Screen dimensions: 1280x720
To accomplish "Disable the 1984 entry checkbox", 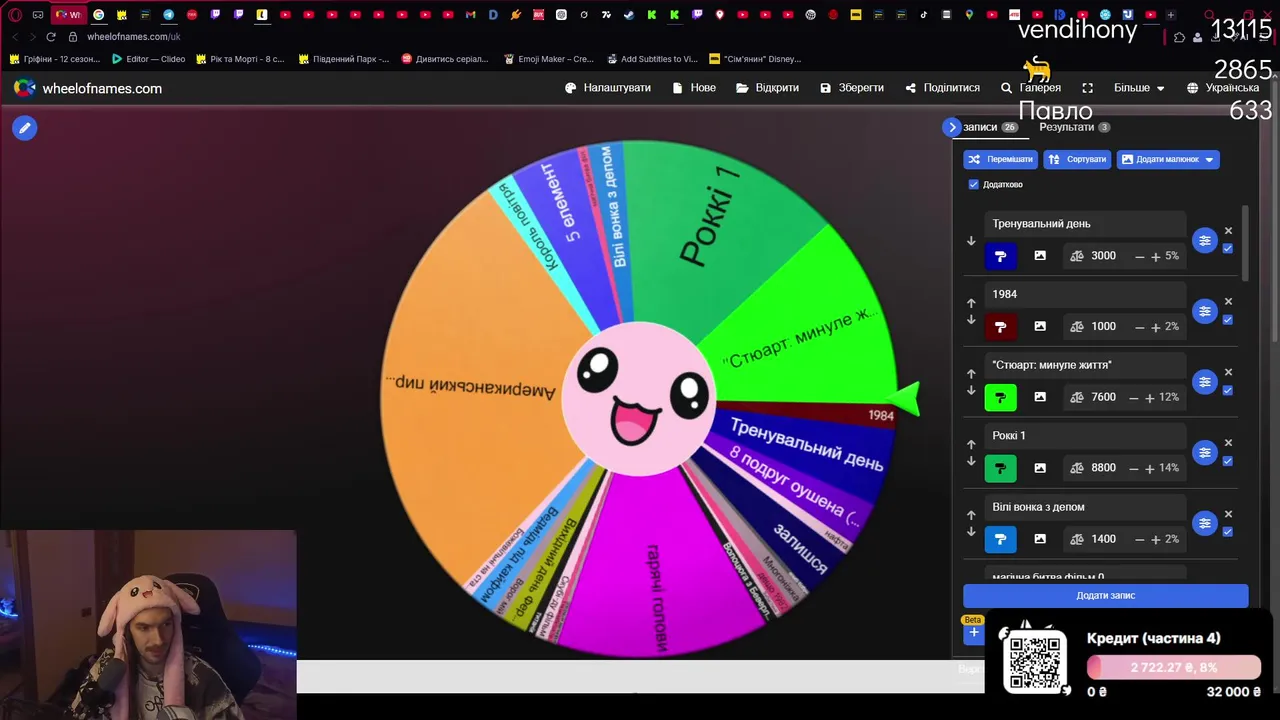I will coord(1228,320).
